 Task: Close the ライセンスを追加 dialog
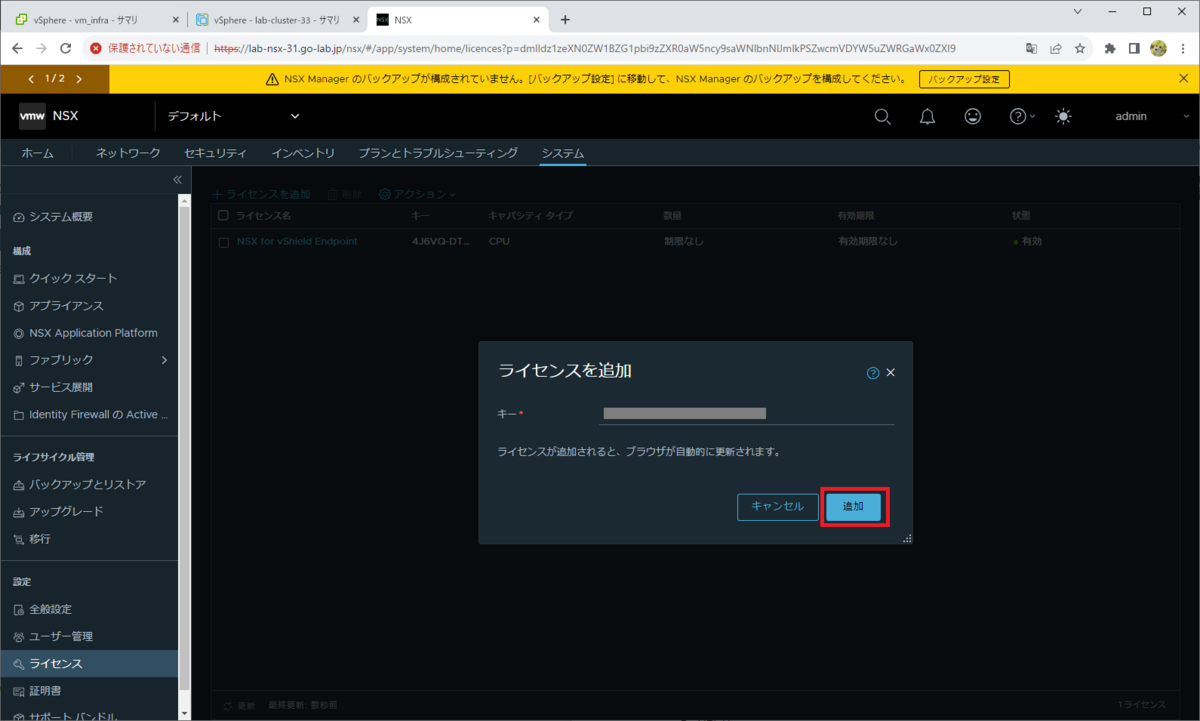891,373
